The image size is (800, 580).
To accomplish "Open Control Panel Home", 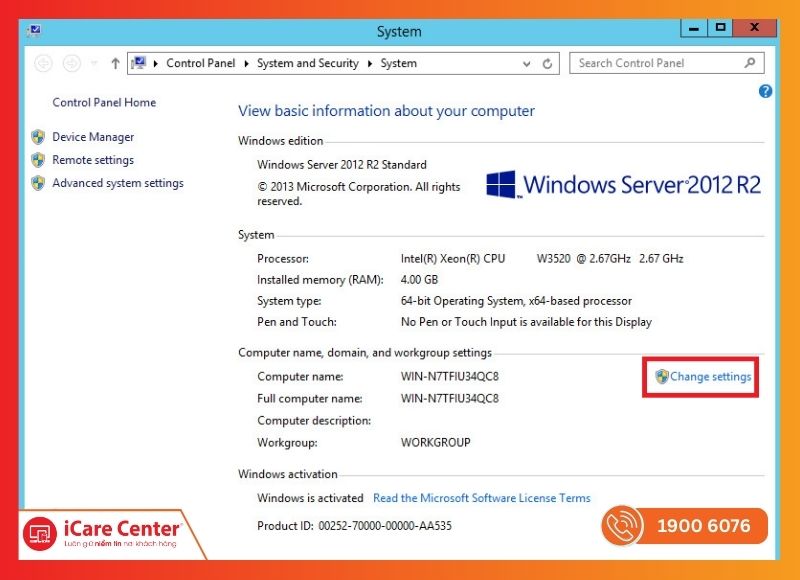I will coord(104,103).
